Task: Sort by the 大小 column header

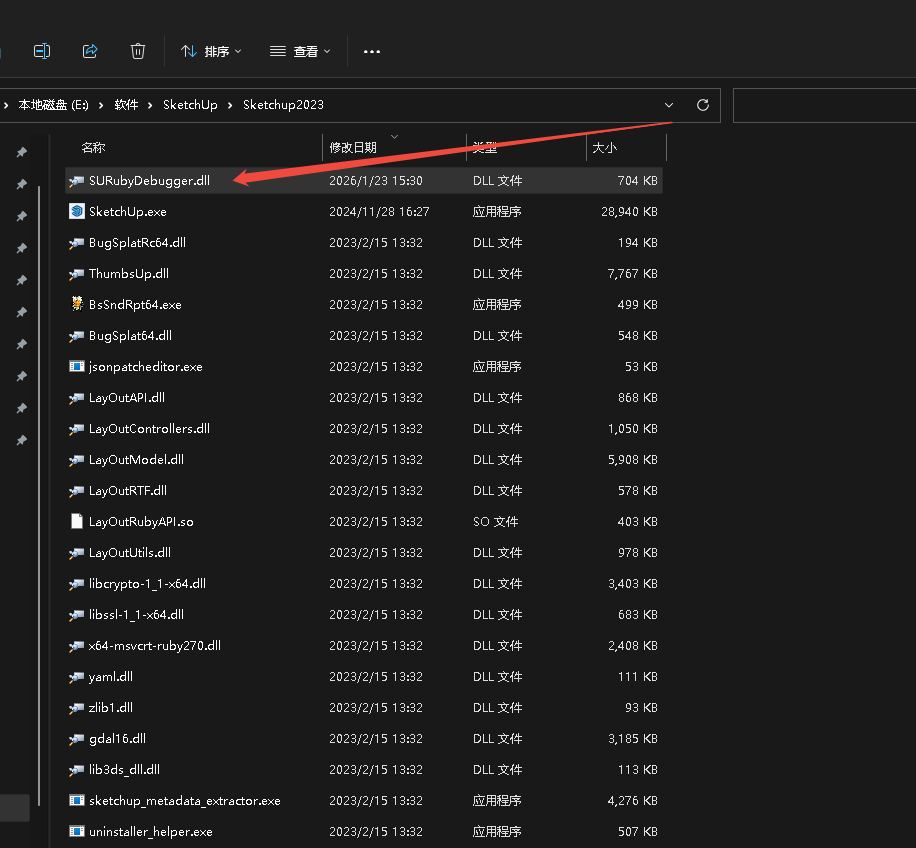Action: click(605, 148)
